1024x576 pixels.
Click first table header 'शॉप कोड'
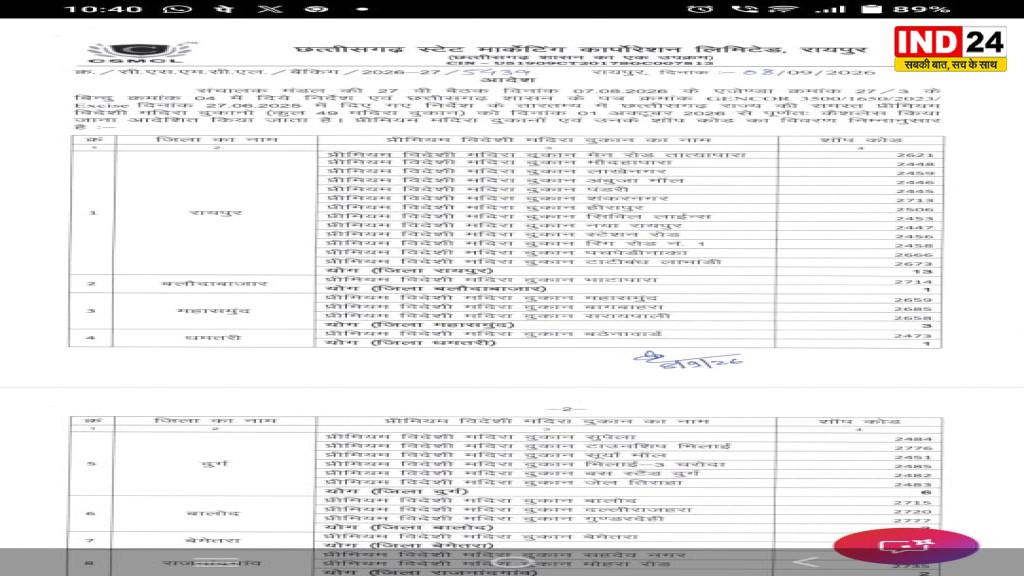860,140
